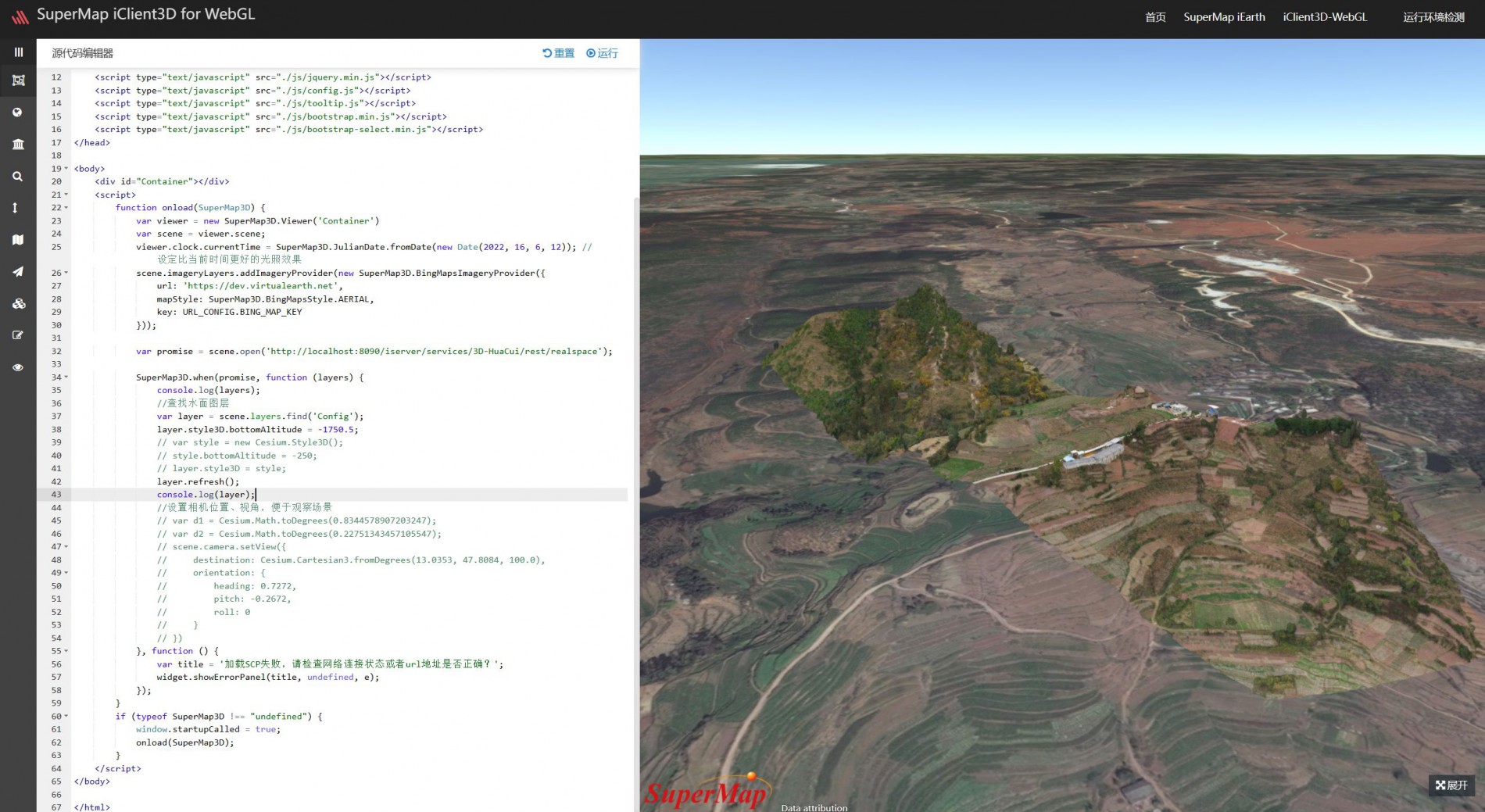Screen dimensions: 1485x812
Task: Click the commented heading: 0.7272 line
Action: pos(227,586)
